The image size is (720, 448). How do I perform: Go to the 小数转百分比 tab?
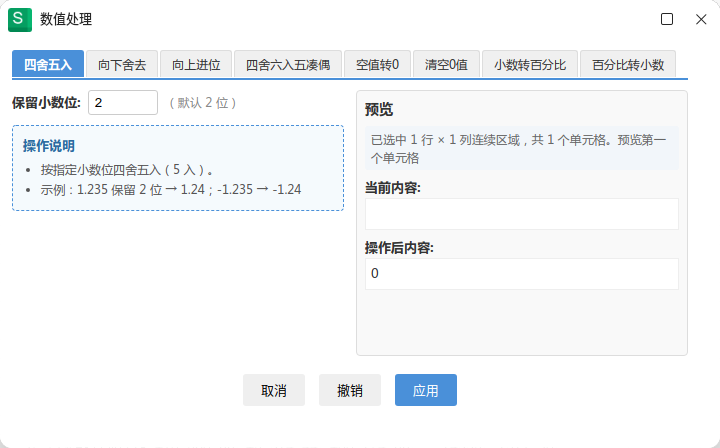point(530,64)
